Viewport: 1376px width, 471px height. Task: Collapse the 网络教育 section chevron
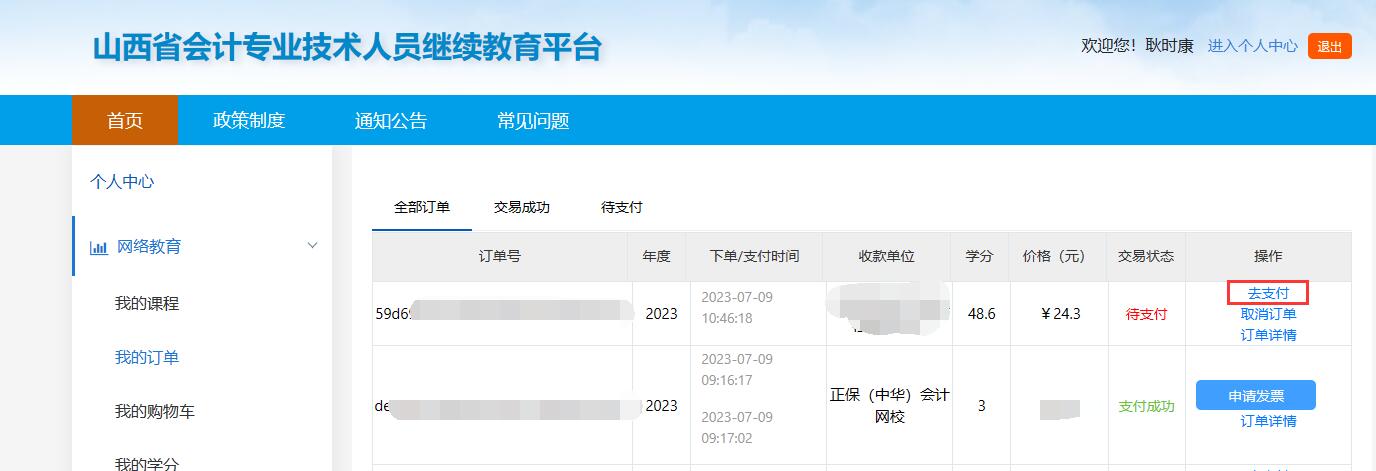click(312, 246)
